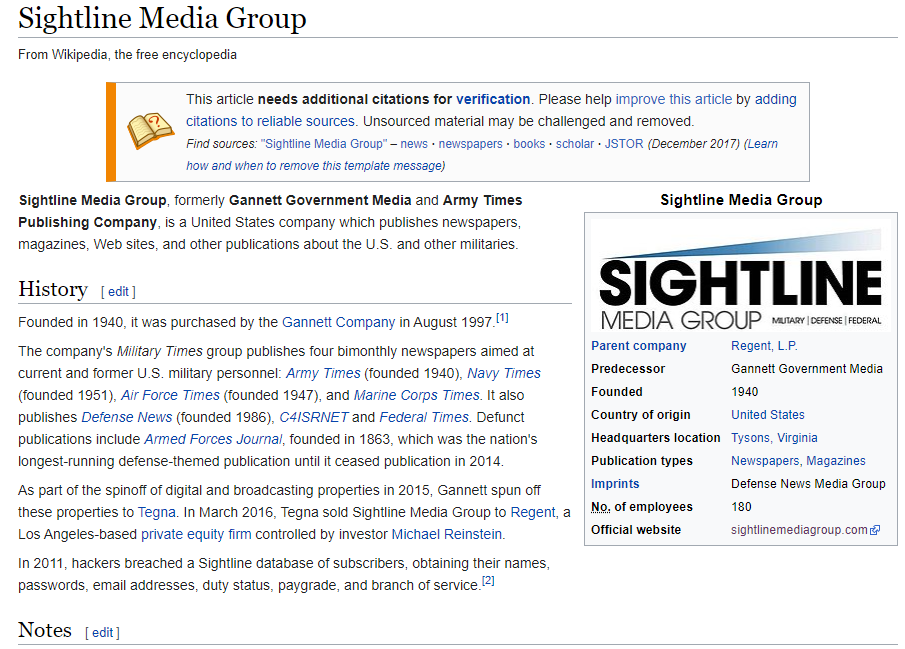
Task: Click the 'Country of origin' label
Action: coord(641,415)
